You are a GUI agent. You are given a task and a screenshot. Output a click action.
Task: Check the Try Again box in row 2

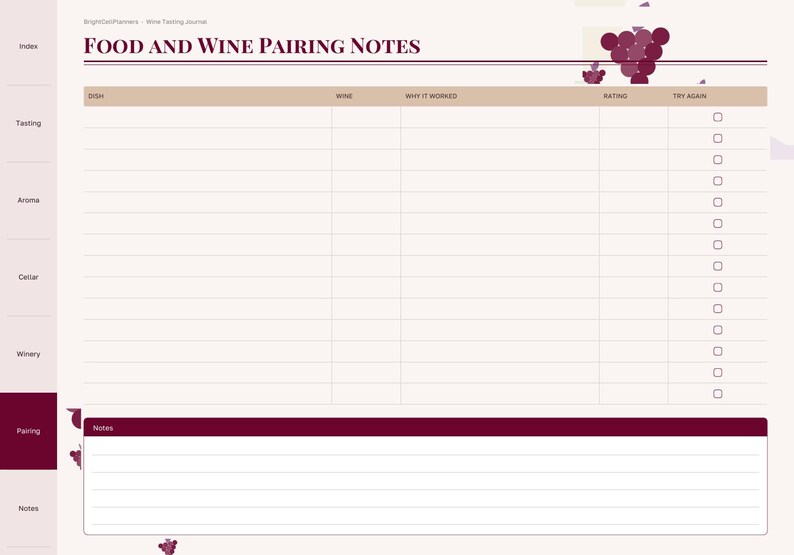click(718, 138)
